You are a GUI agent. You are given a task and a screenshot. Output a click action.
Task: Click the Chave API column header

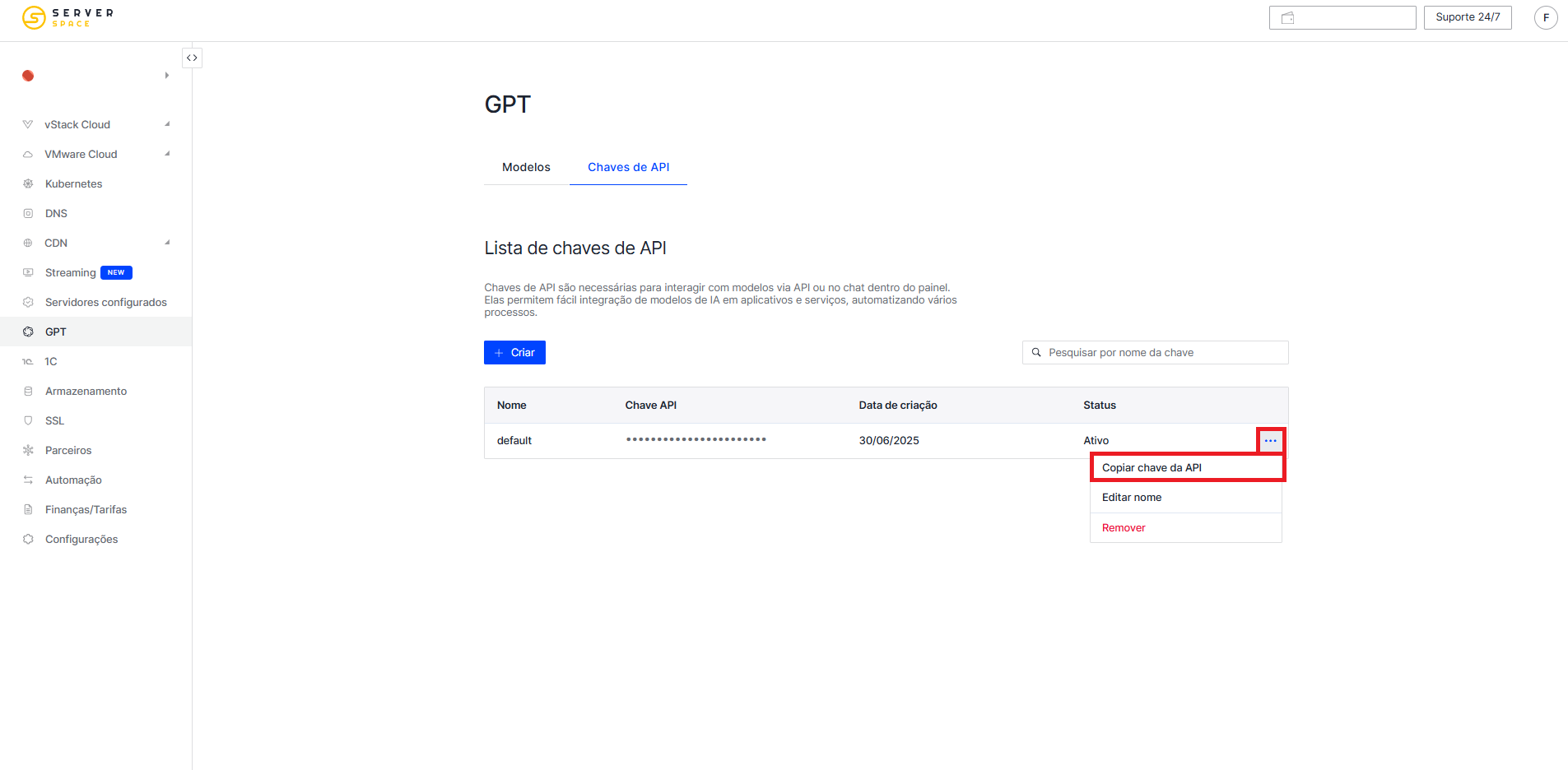pyautogui.click(x=651, y=406)
